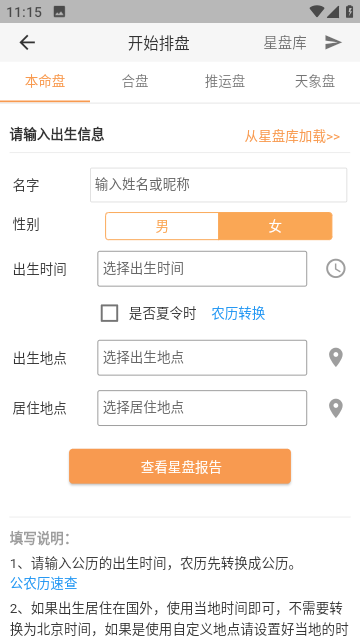This screenshot has width=360, height=640.
Task: Tap the location pin beside 出生地点
Action: click(336, 358)
